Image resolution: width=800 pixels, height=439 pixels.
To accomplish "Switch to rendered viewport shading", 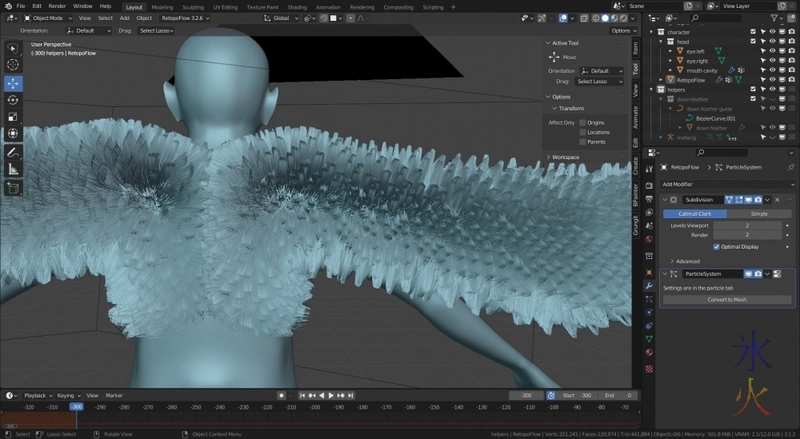I will [623, 18].
